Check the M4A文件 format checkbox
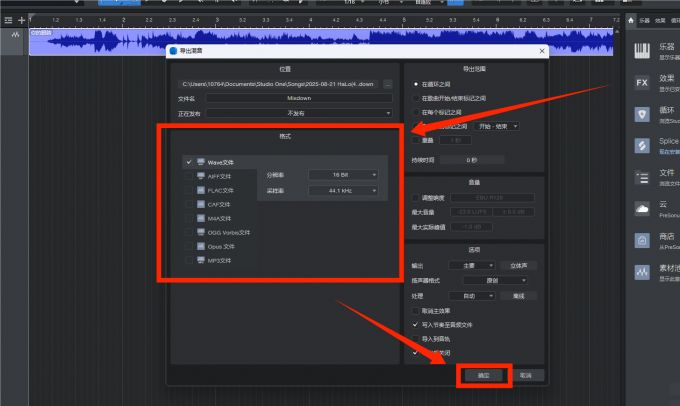Screen dimensions: 680x406 point(189,218)
